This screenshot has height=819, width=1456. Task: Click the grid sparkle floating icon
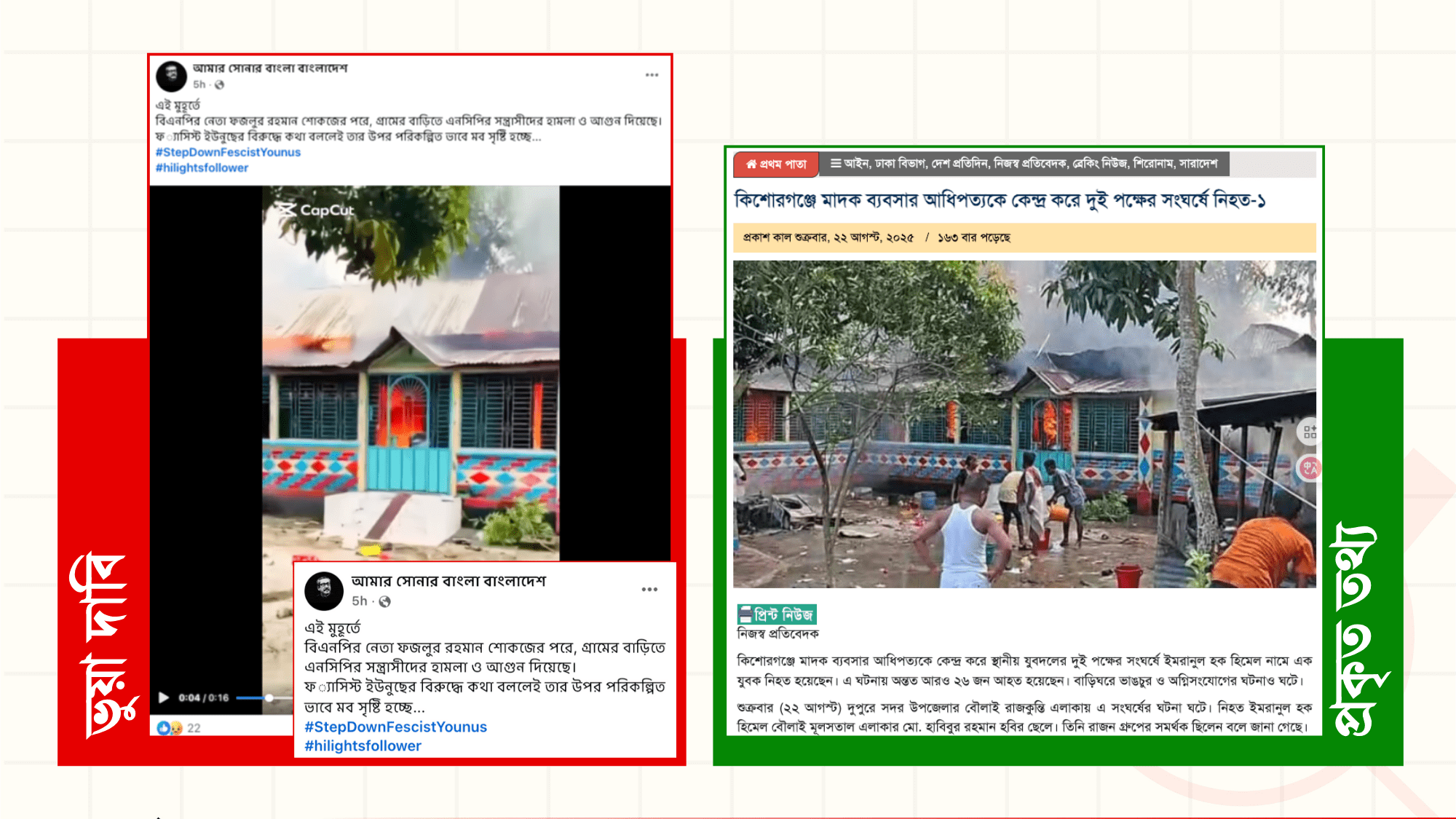coord(1309,432)
